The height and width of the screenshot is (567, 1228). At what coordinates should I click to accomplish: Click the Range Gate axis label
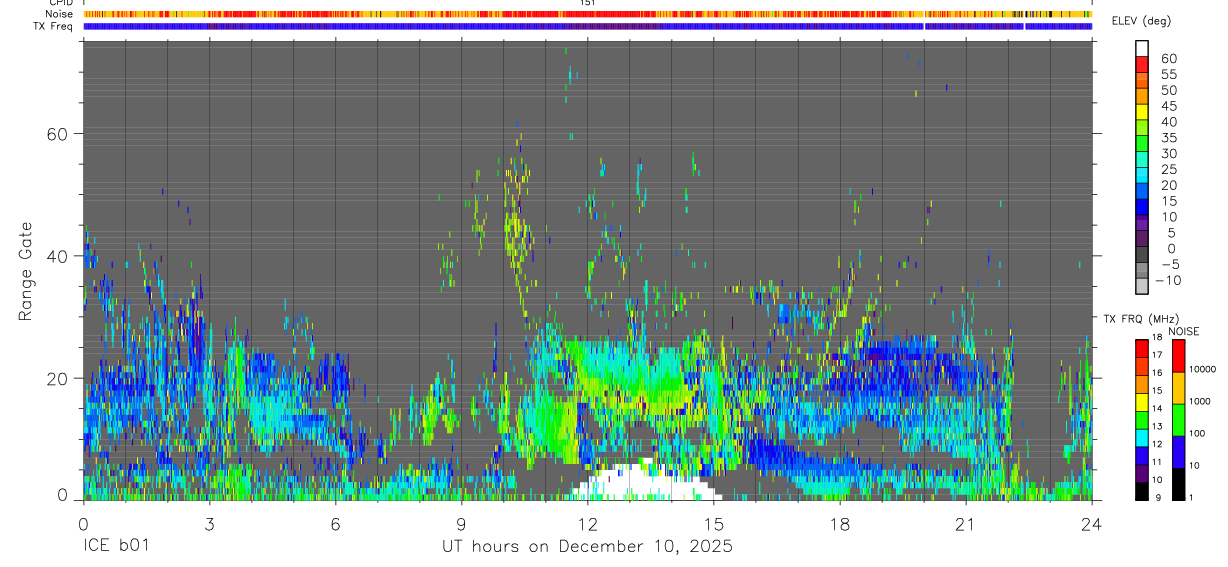tap(27, 271)
